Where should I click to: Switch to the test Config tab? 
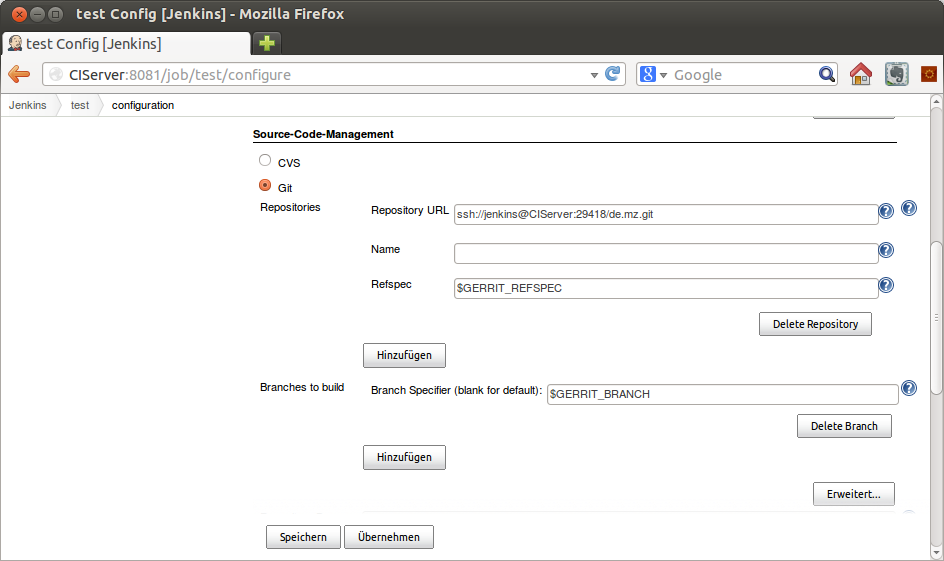[x=126, y=44]
